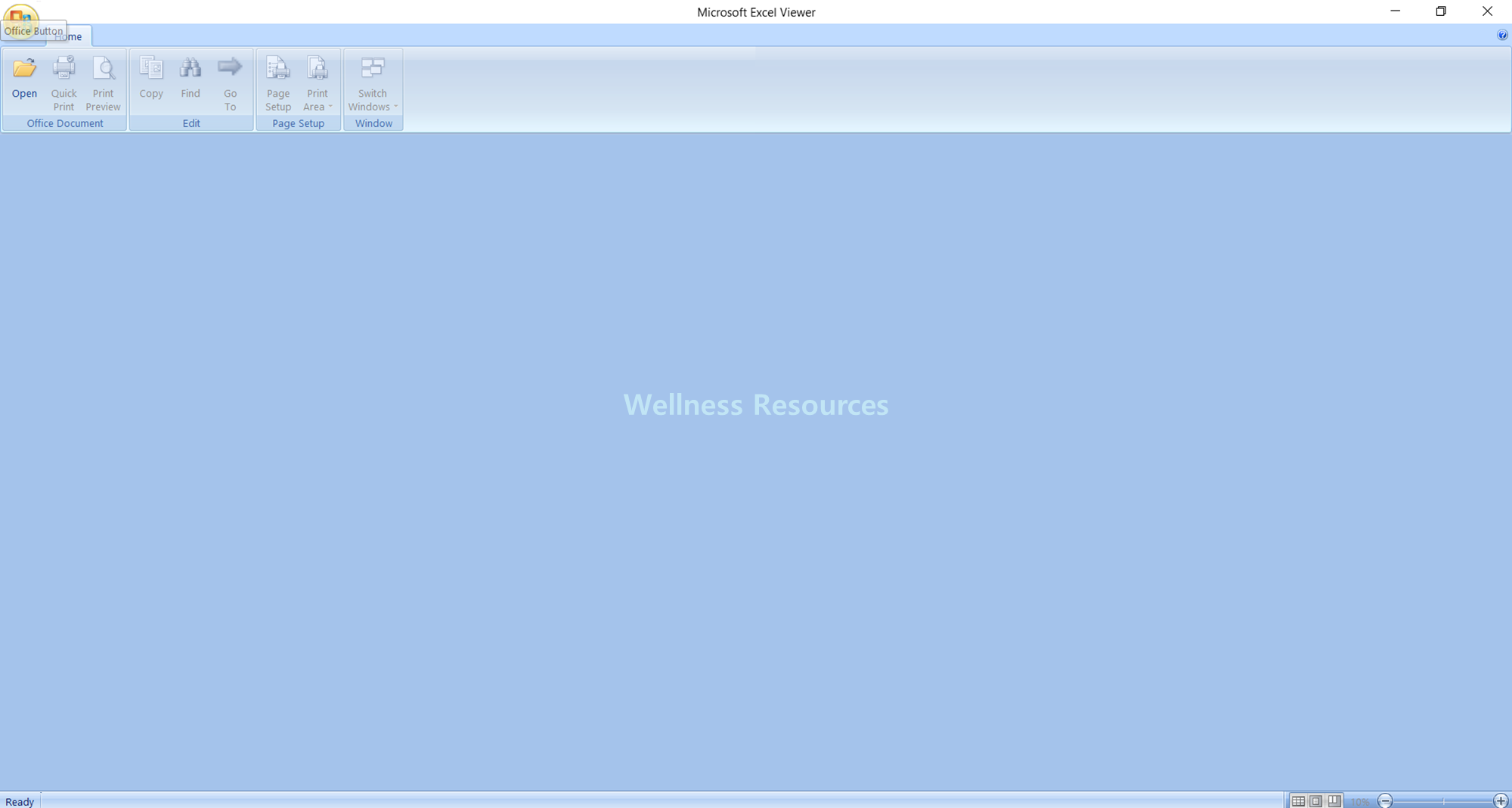Minimize the Excel Viewer window
This screenshot has width=1512, height=808.
coord(1396,11)
